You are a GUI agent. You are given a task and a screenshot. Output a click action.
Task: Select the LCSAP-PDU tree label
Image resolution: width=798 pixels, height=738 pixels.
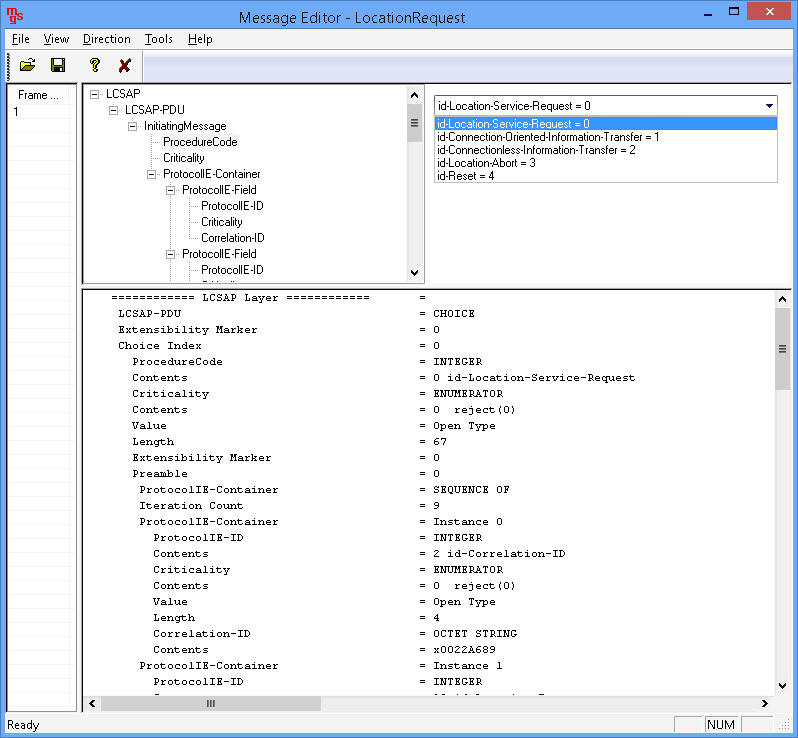(x=155, y=110)
